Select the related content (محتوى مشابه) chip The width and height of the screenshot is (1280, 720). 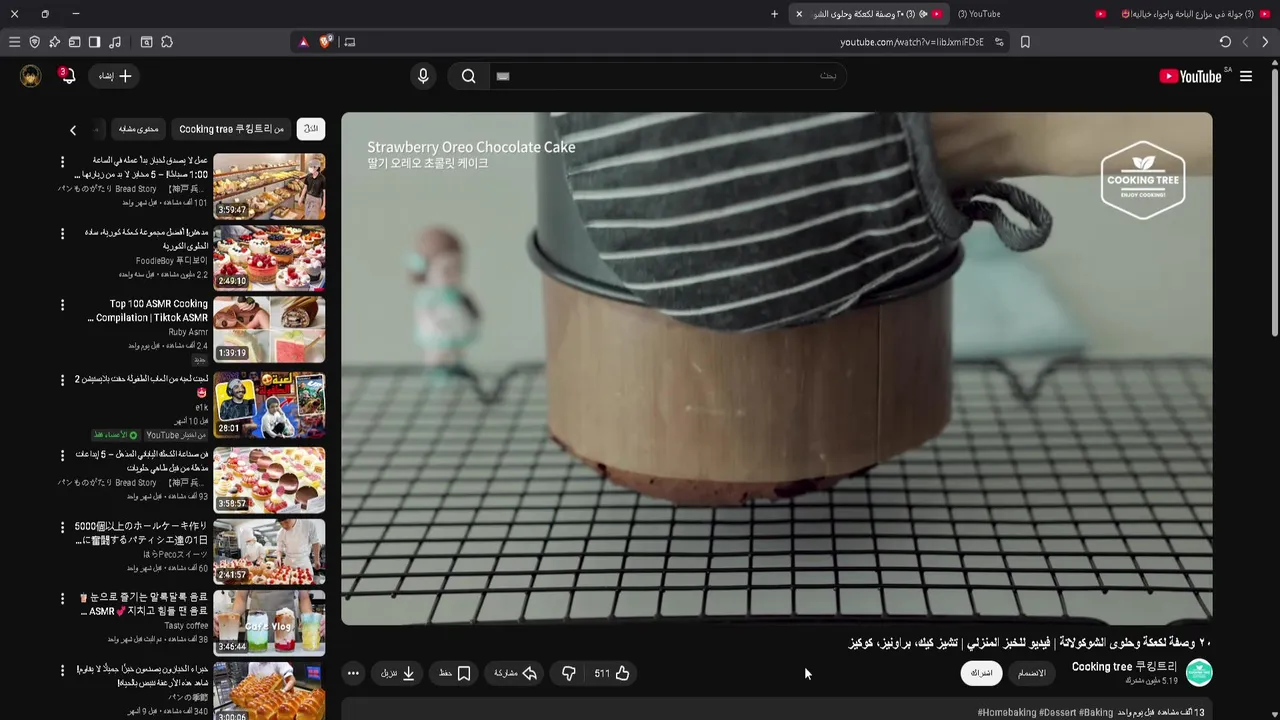[x=139, y=129]
